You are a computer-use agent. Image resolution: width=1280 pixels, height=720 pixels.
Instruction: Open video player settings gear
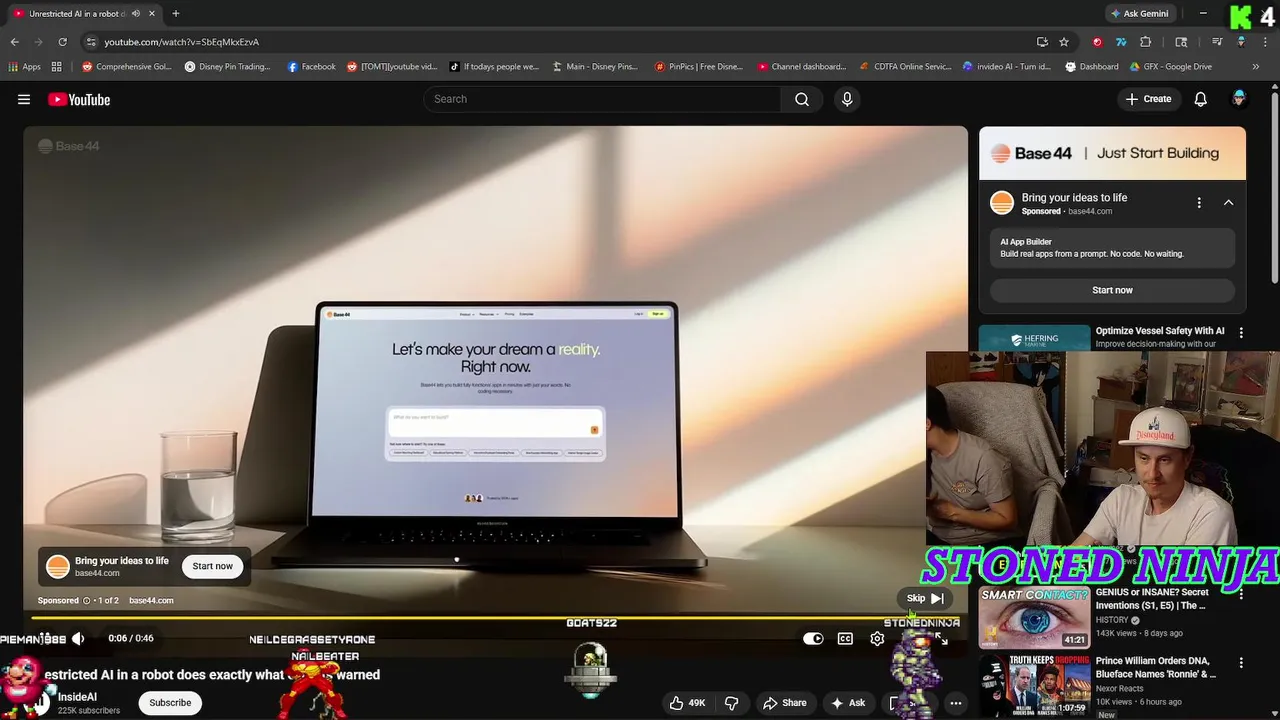[x=877, y=639]
